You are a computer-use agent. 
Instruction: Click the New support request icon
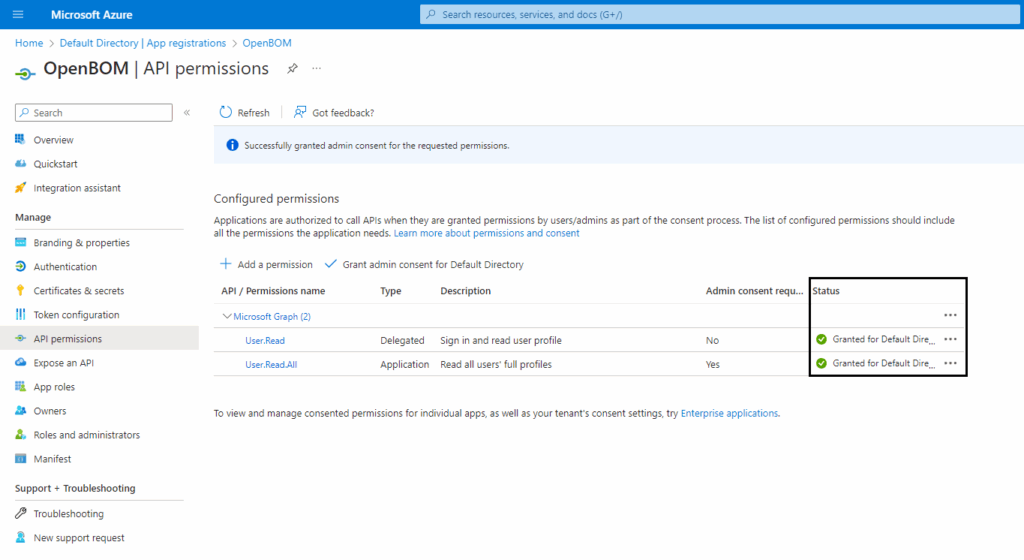coord(20,537)
